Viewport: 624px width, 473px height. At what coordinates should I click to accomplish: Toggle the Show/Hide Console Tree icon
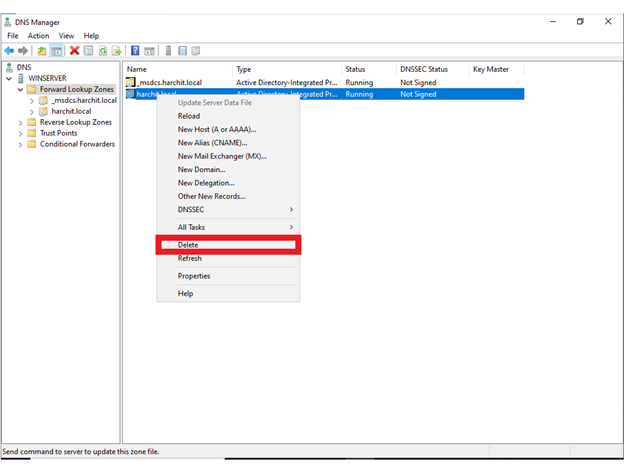point(57,51)
